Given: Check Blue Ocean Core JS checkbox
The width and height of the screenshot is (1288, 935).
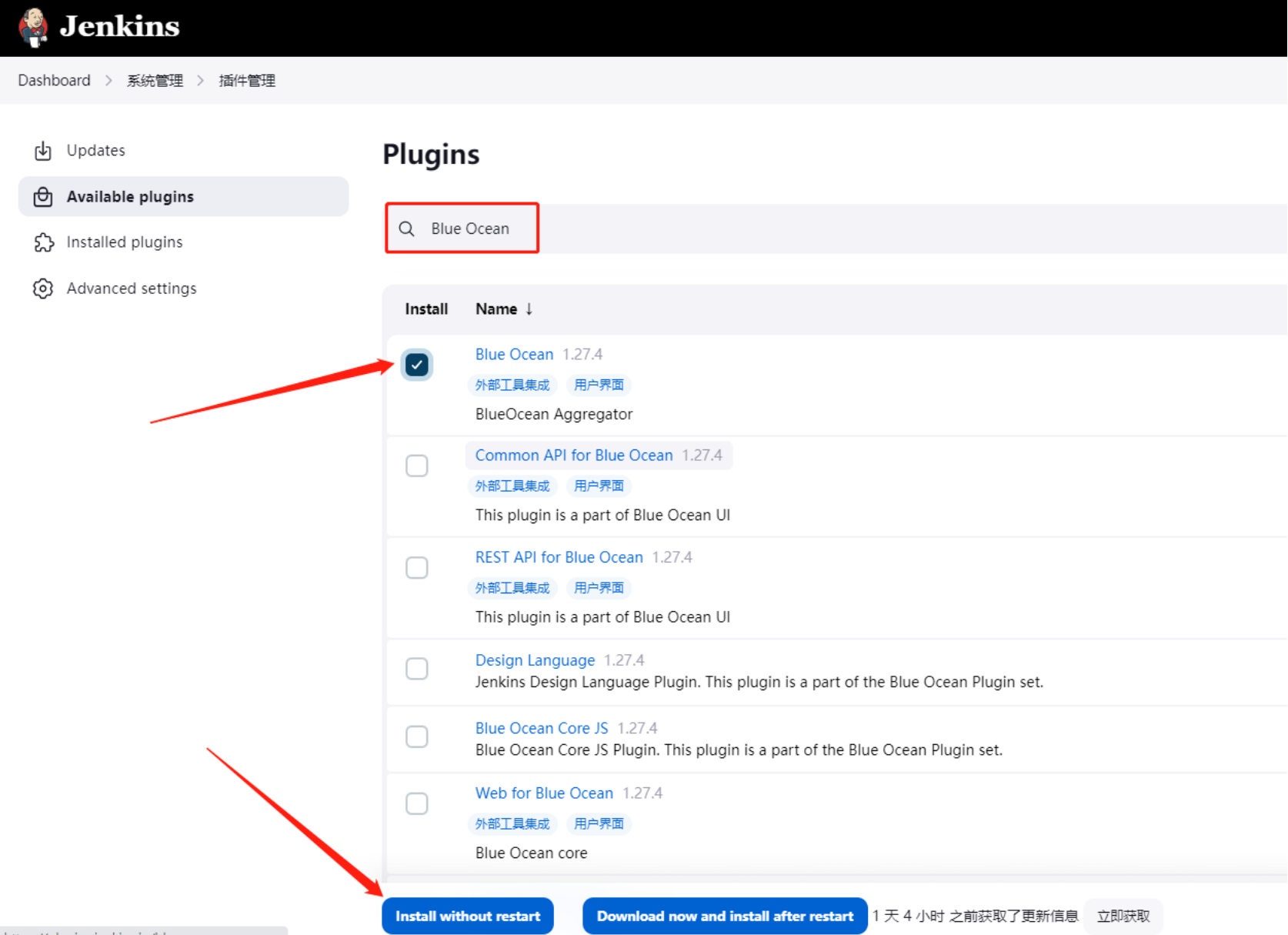Looking at the screenshot, I should pyautogui.click(x=417, y=736).
